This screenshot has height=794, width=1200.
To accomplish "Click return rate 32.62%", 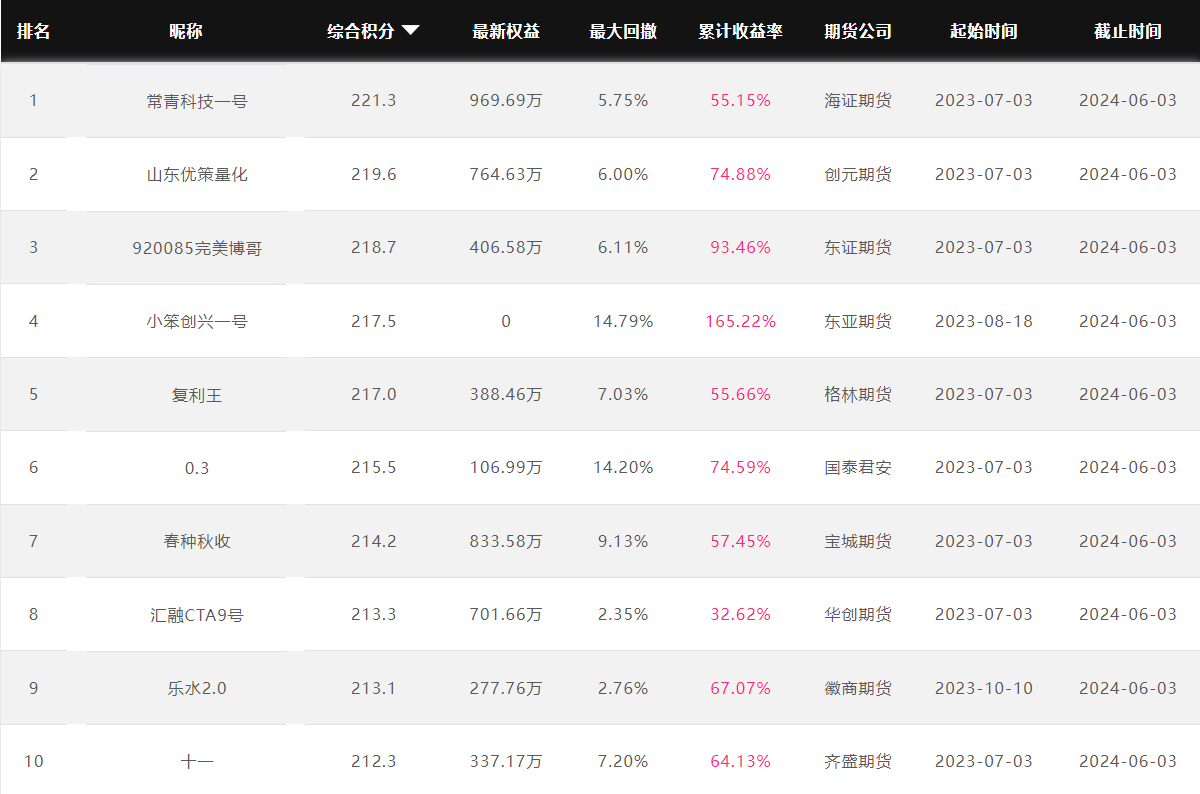I will [x=741, y=614].
